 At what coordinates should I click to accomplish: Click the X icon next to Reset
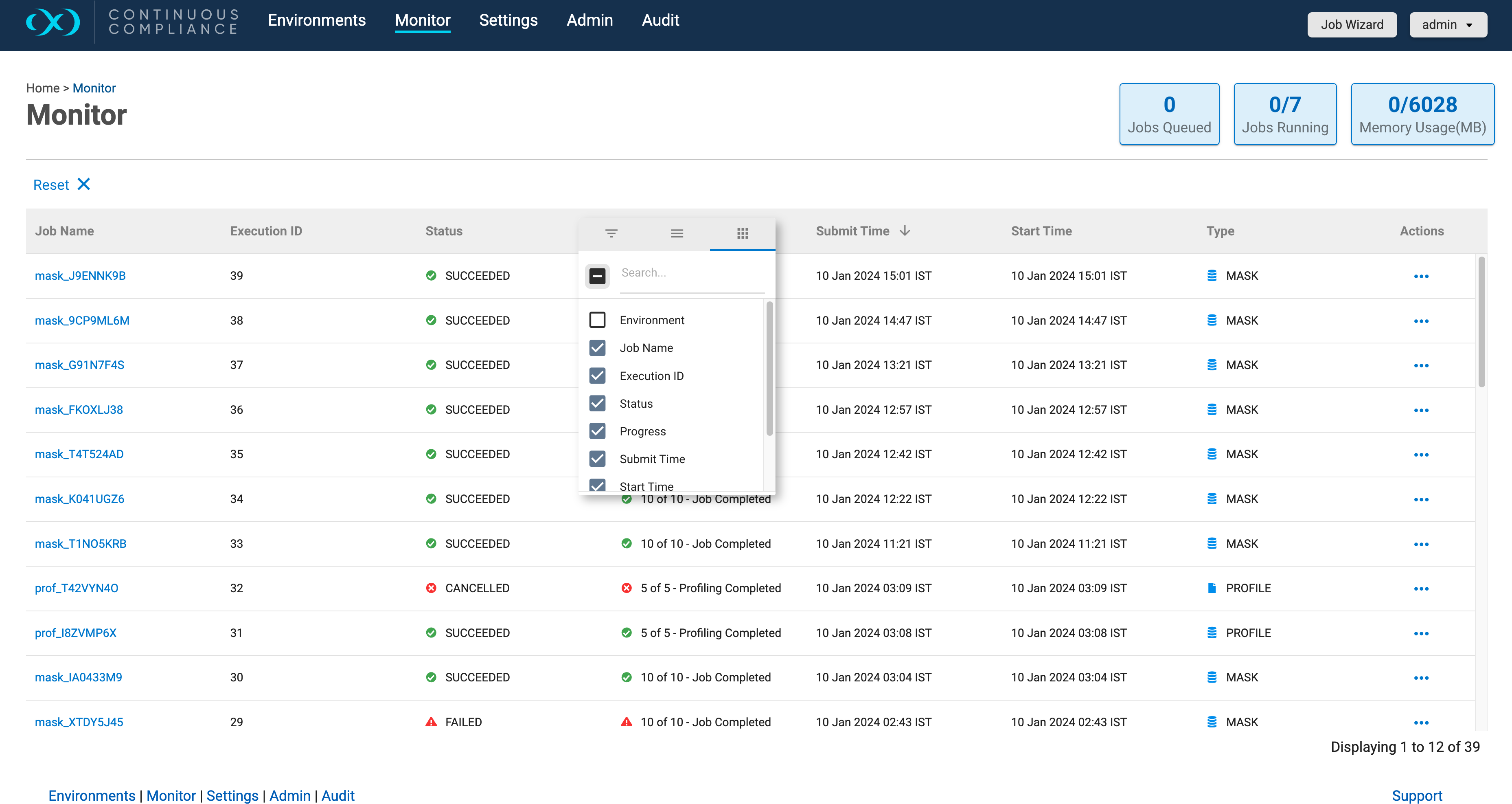pos(84,185)
